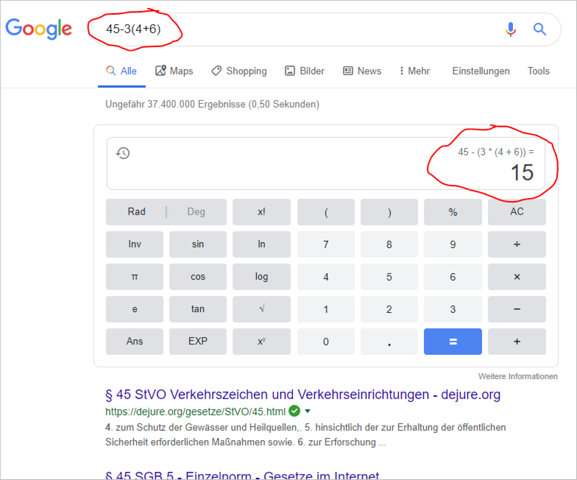Toggle the Inv inverse functions key
577x480 pixels.
pos(135,244)
